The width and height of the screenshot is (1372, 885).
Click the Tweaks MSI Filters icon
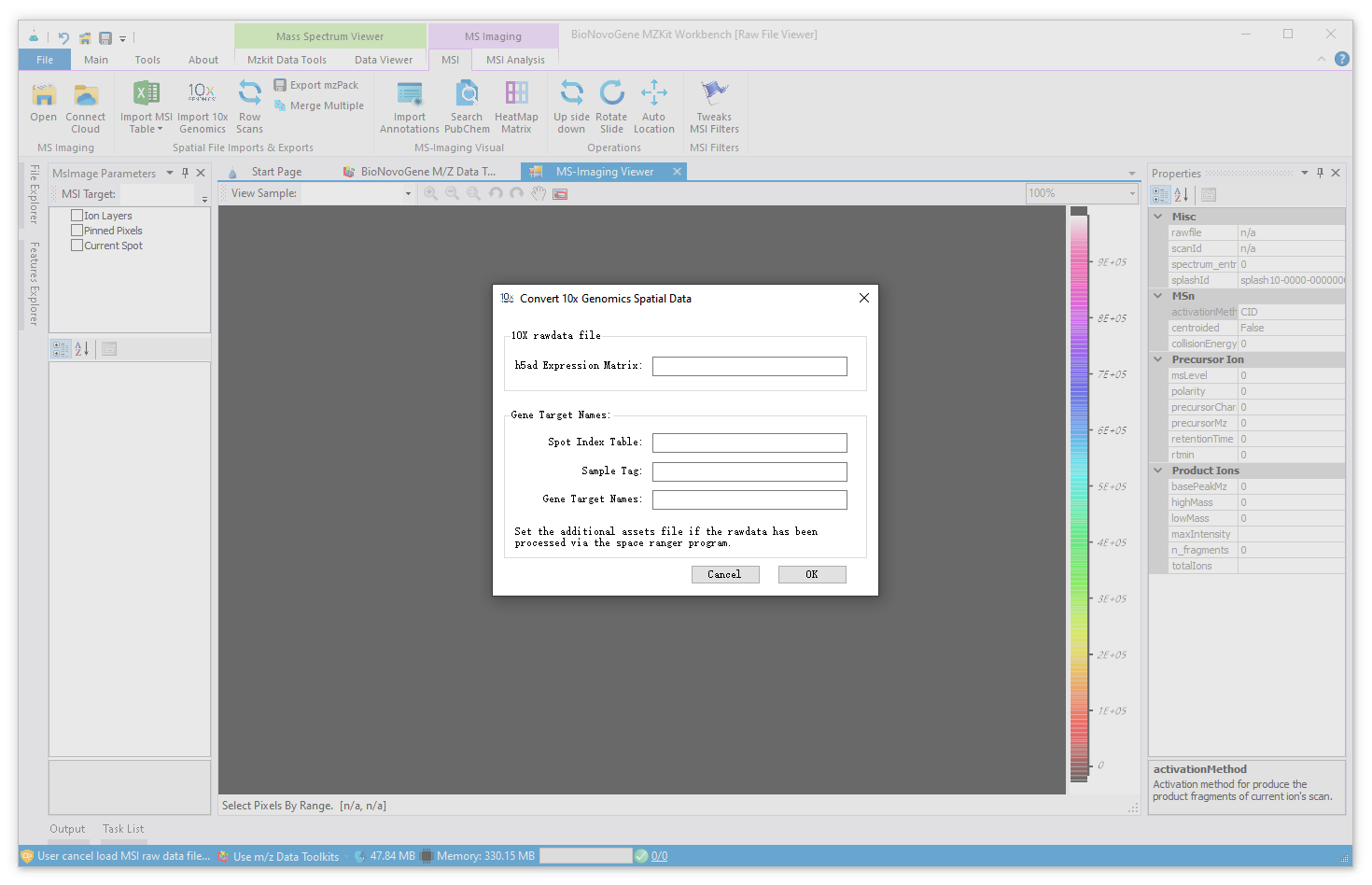714,94
